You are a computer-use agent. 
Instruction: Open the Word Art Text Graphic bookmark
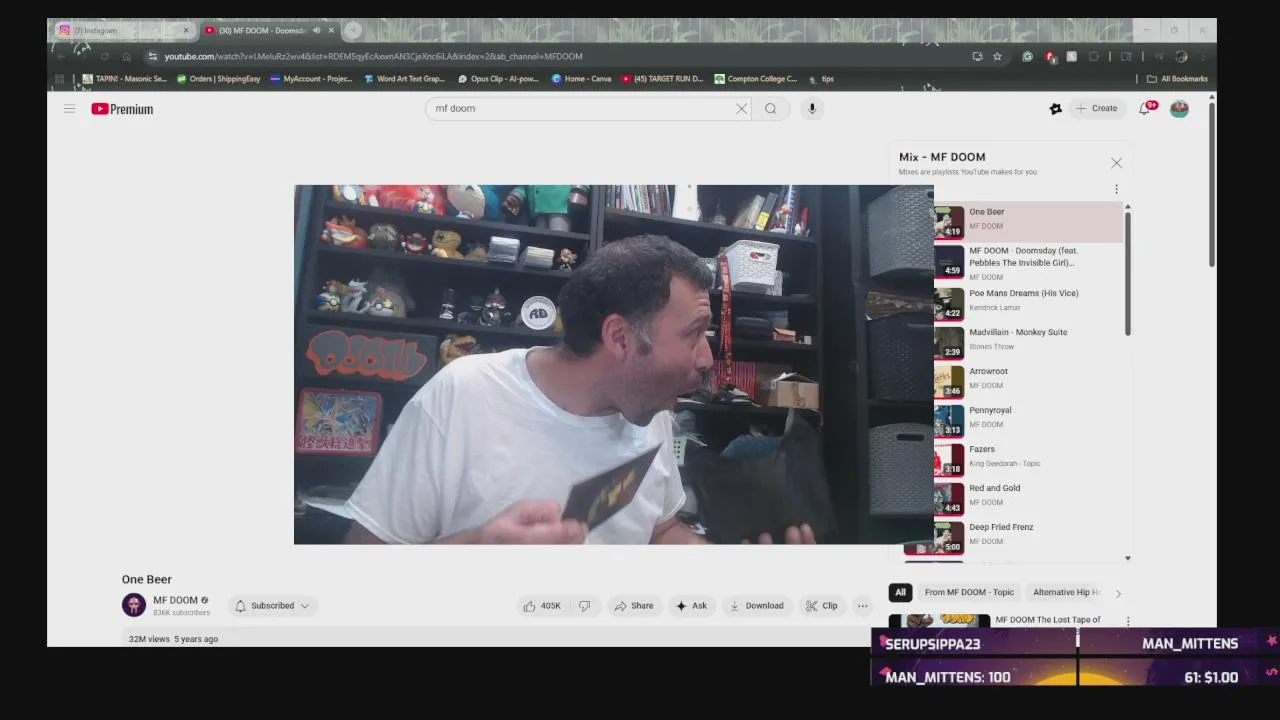pos(404,79)
